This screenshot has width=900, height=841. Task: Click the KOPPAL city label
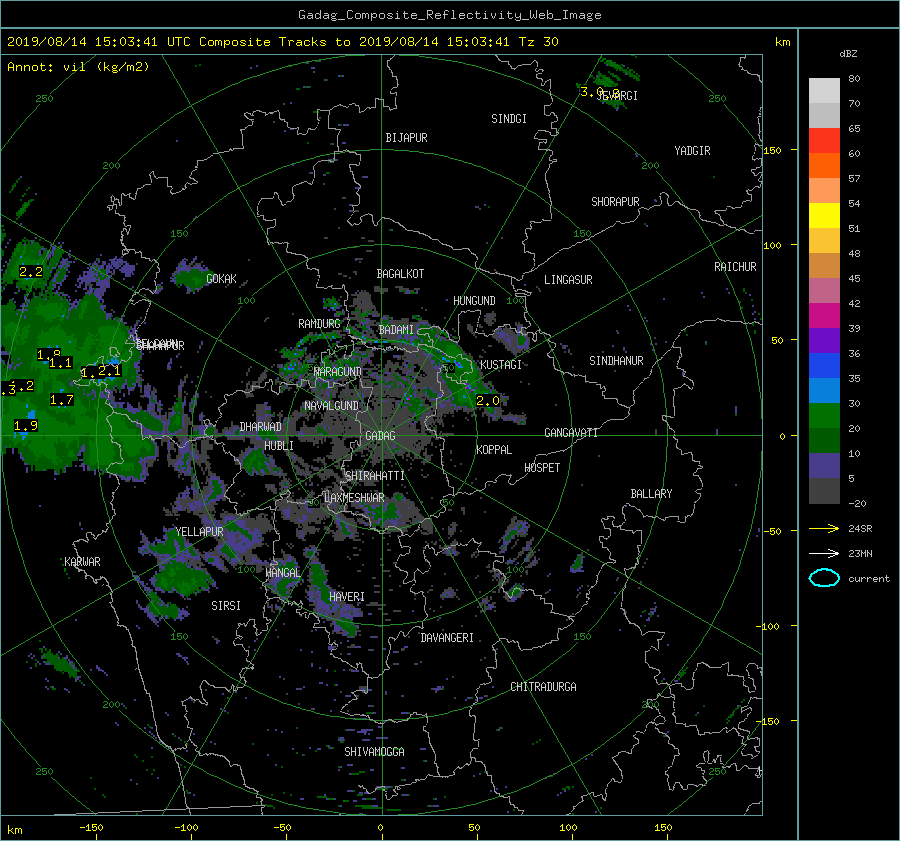coord(494,450)
